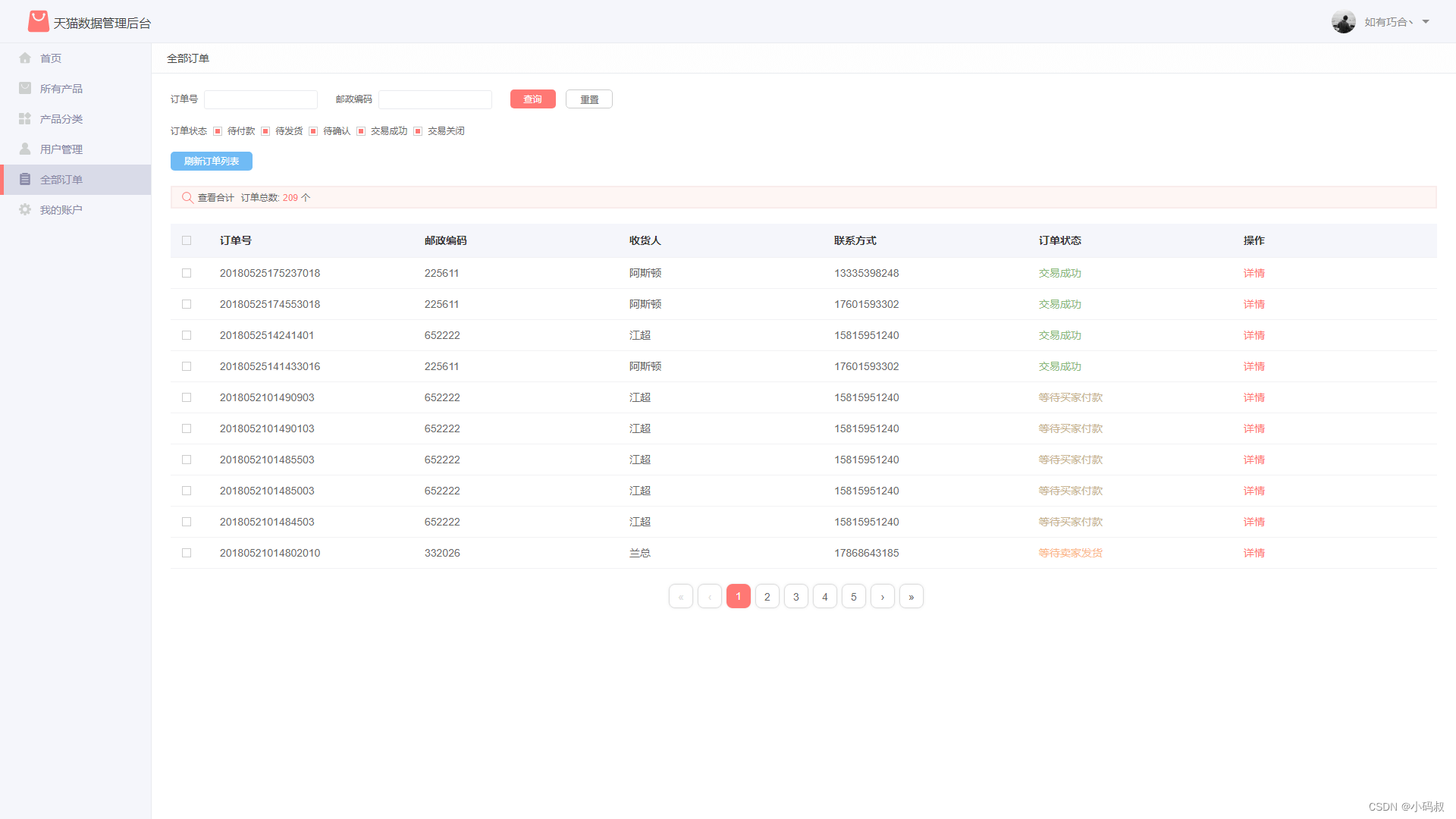
Task: Select checkbox for order 2018052514241401
Action: [187, 335]
